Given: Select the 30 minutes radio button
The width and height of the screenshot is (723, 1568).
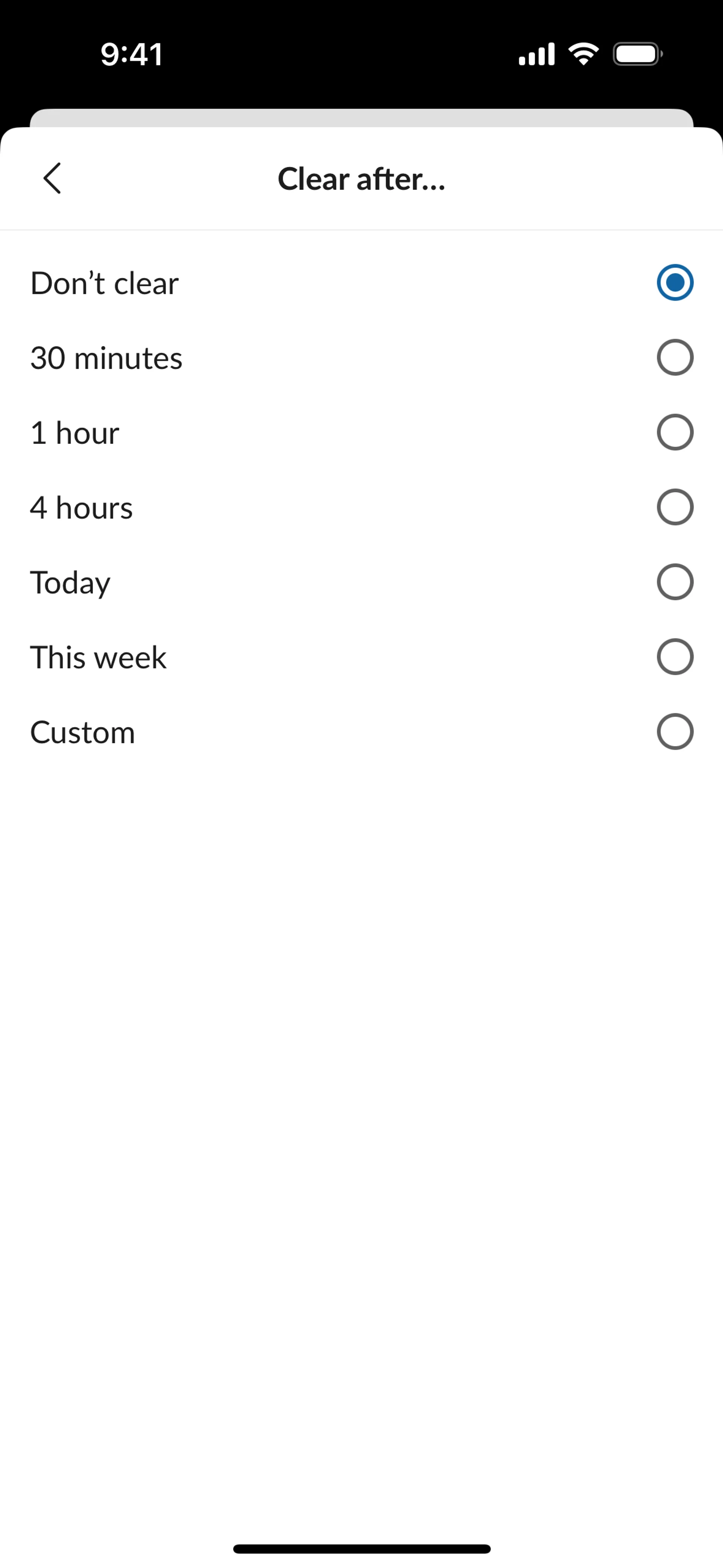Looking at the screenshot, I should [x=675, y=357].
